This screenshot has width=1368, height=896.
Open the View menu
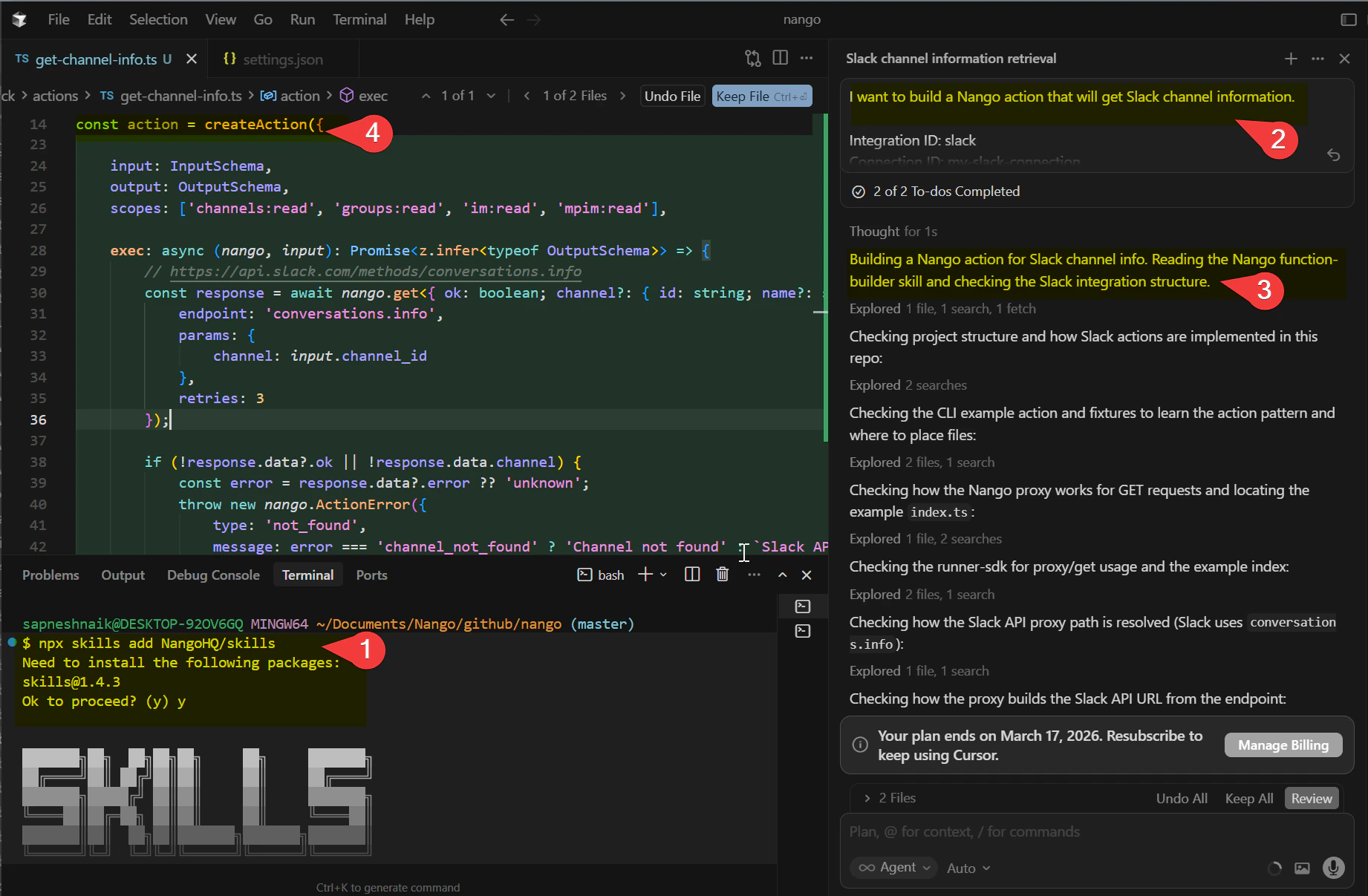(x=221, y=19)
